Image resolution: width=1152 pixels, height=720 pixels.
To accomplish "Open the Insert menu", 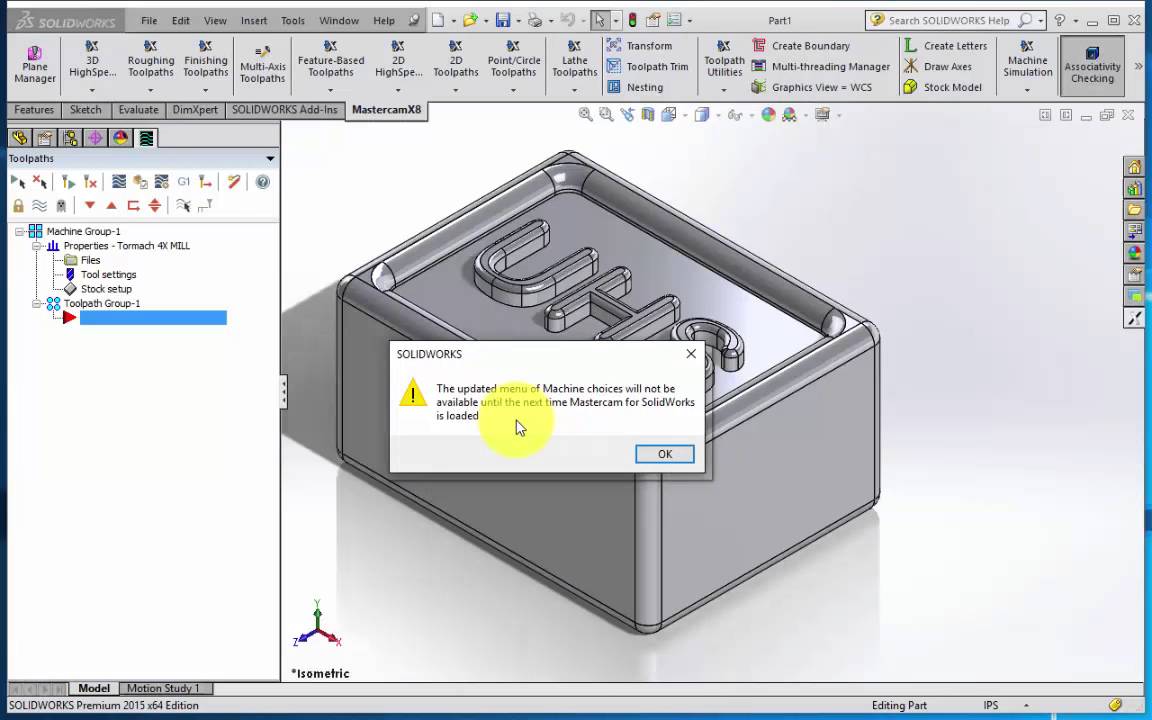I will point(253,20).
